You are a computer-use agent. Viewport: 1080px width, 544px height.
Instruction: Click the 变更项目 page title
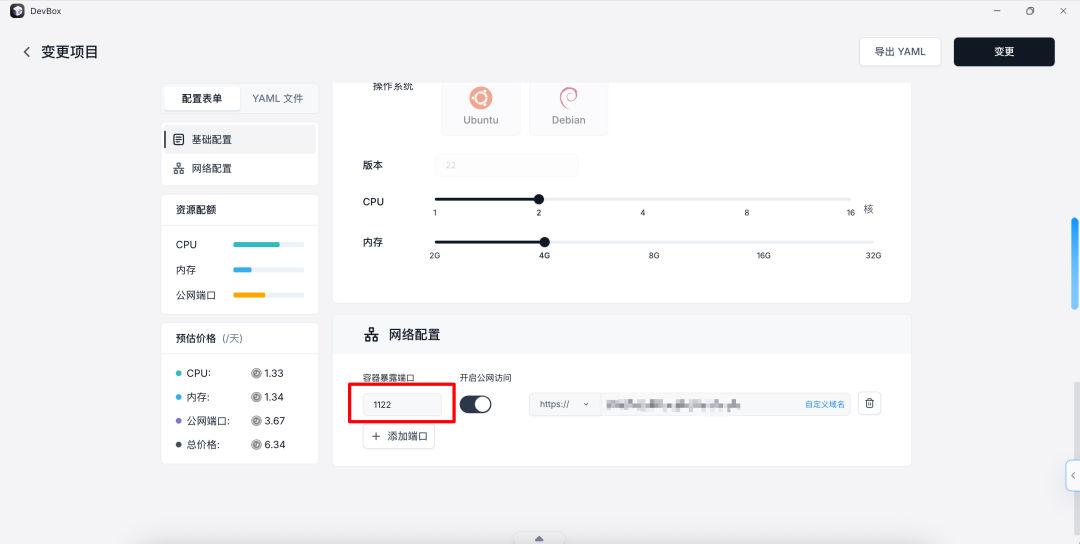coord(70,52)
